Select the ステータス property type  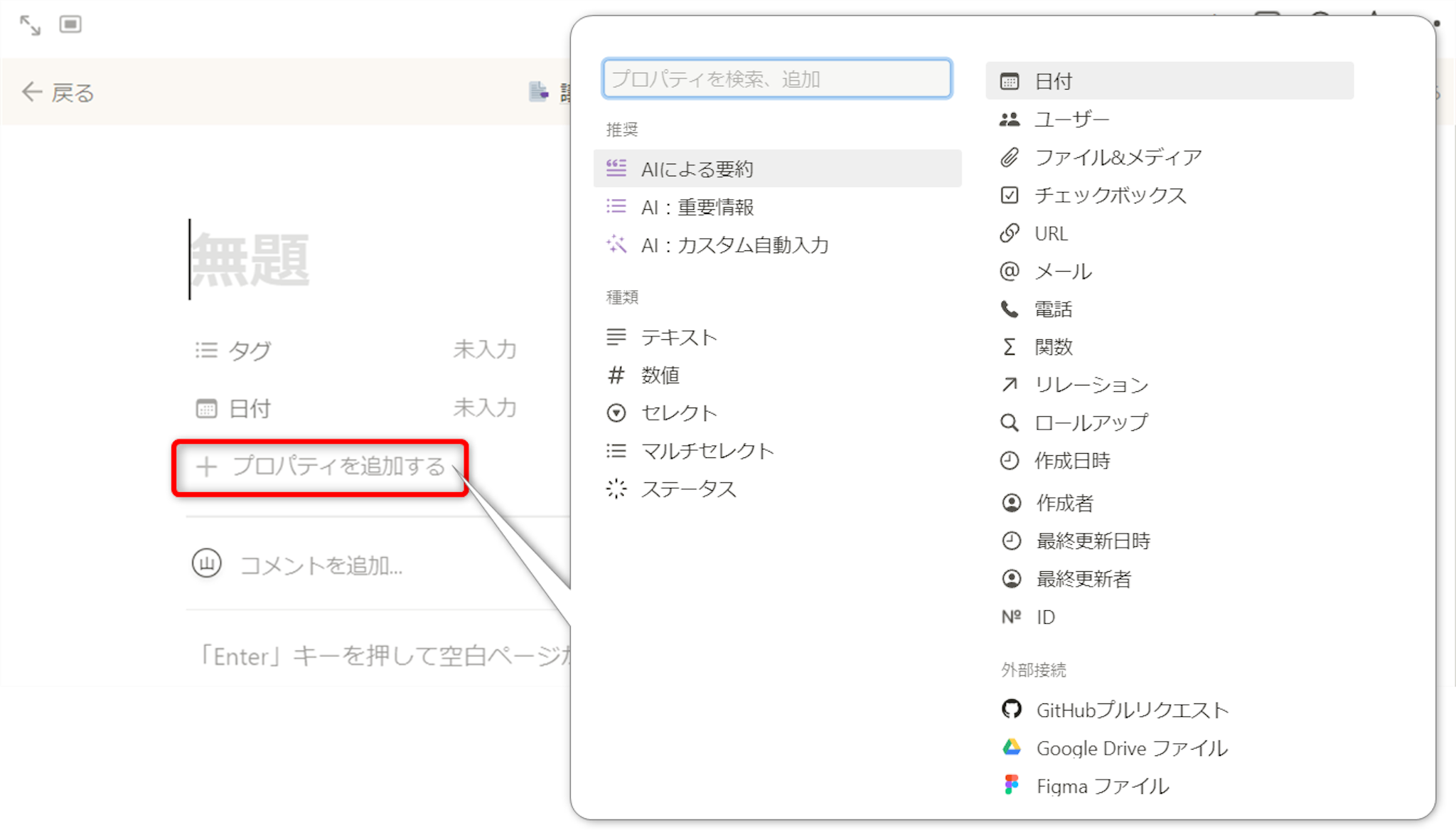pyautogui.click(x=687, y=489)
